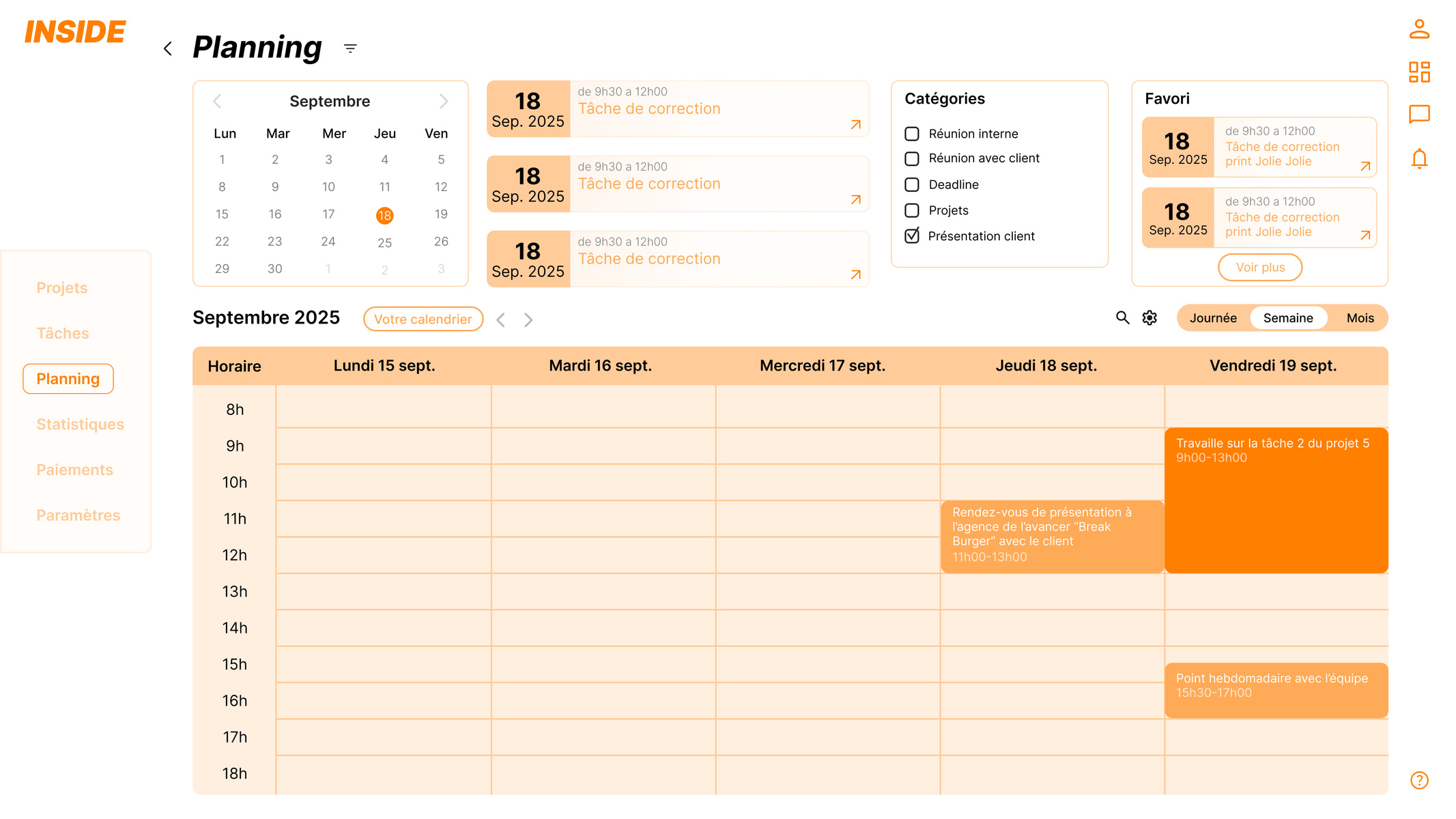Open Statistiques in the sidebar
Screen dimensions: 1456x819
coord(80,425)
